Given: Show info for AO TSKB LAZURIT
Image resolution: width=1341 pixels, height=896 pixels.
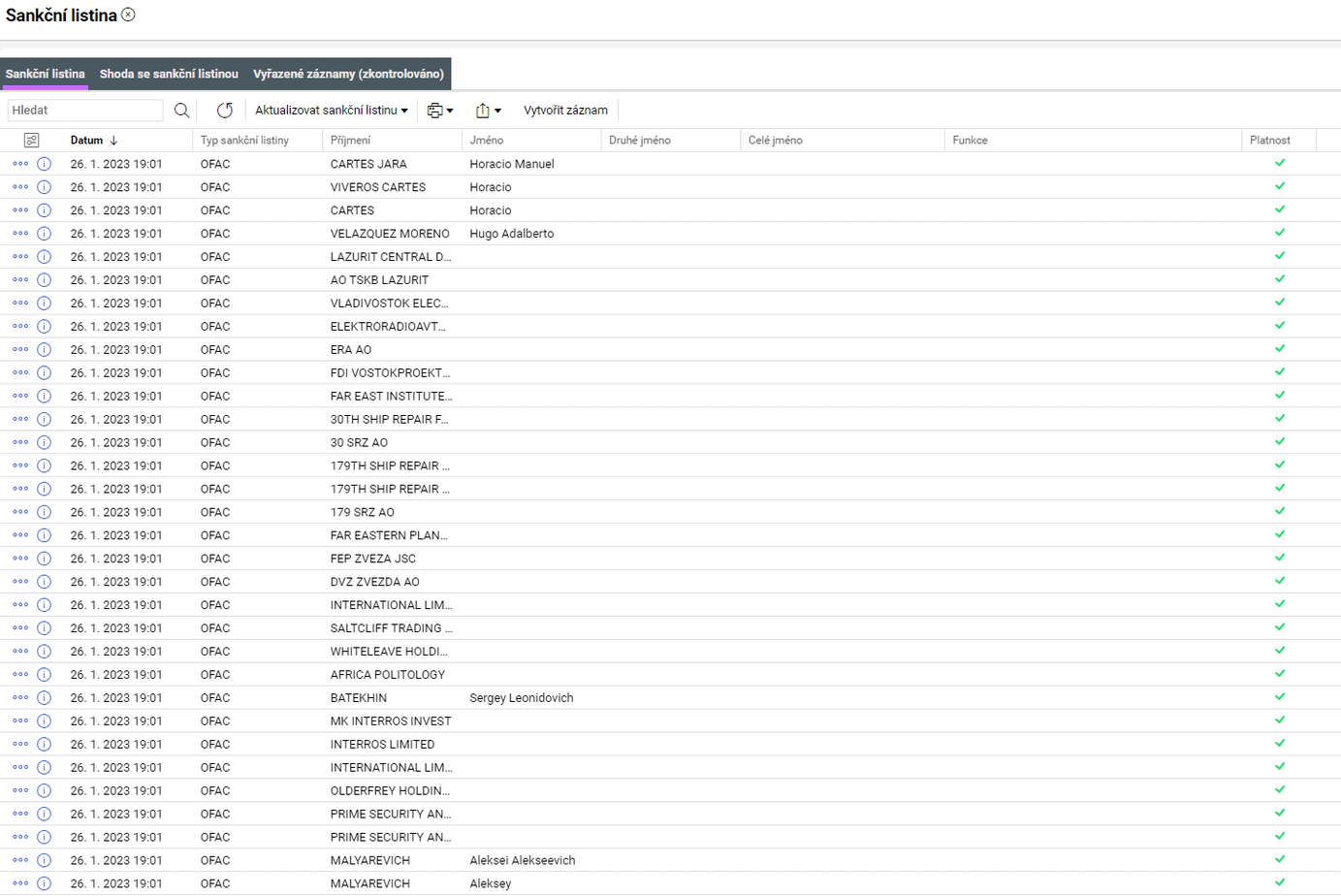Looking at the screenshot, I should click(44, 280).
